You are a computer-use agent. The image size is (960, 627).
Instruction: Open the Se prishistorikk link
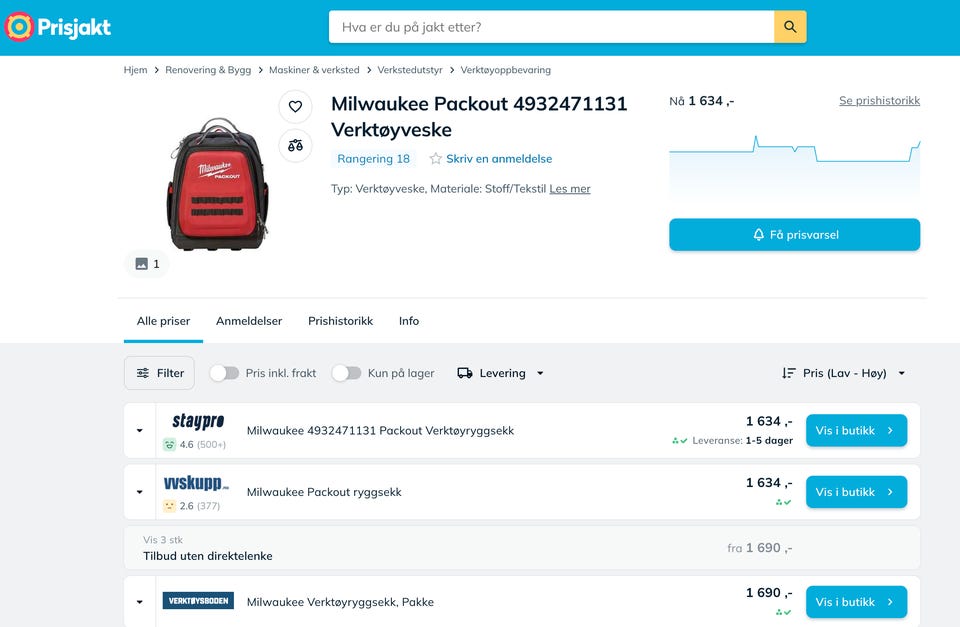click(x=879, y=100)
